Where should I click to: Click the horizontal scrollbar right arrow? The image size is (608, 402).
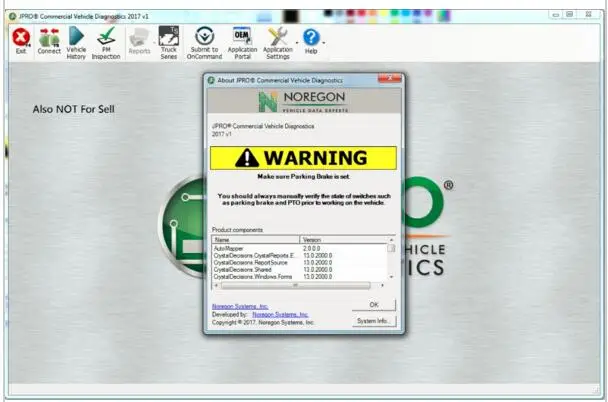pos(383,285)
